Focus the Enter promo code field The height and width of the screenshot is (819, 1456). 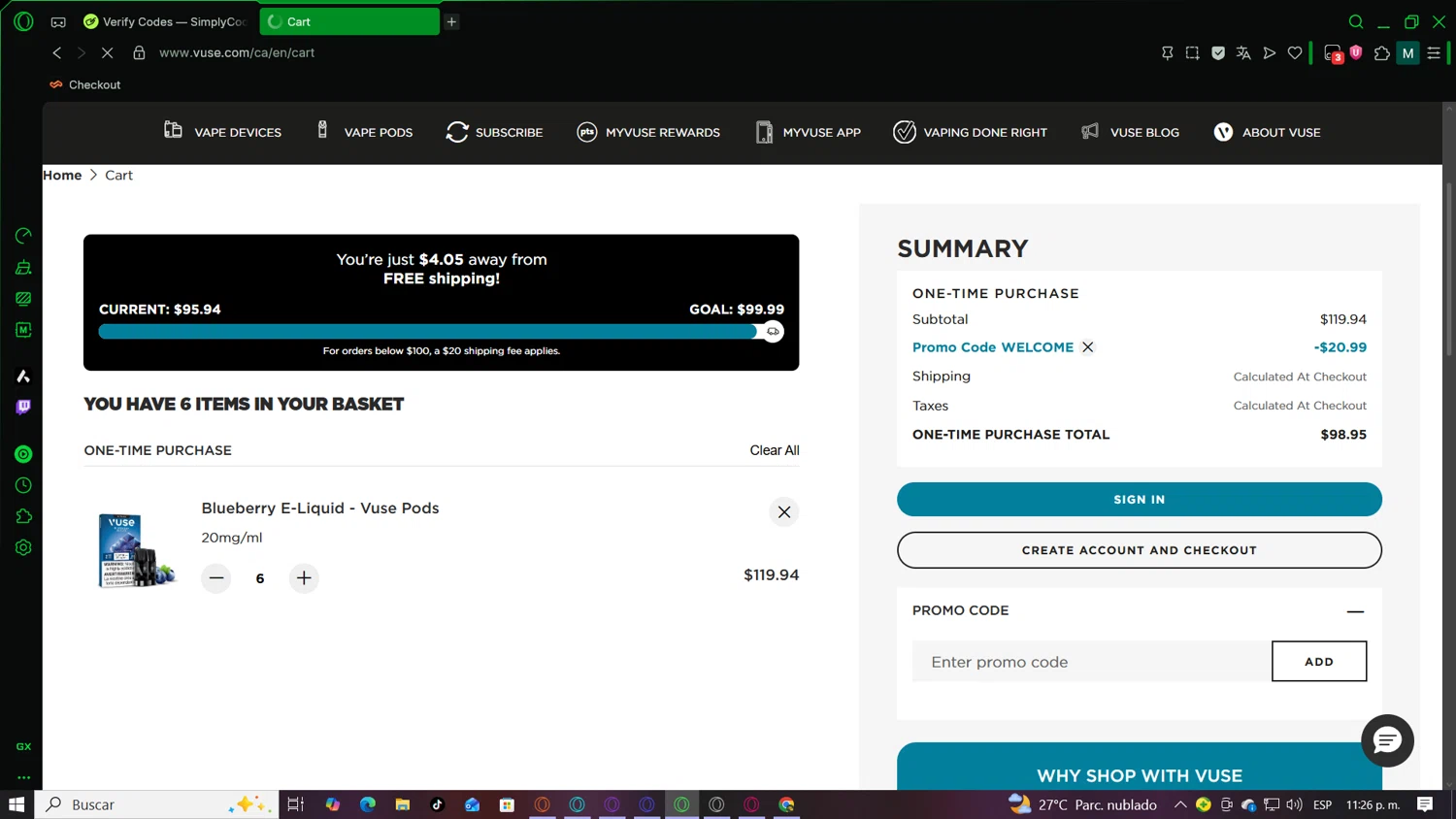1092,662
